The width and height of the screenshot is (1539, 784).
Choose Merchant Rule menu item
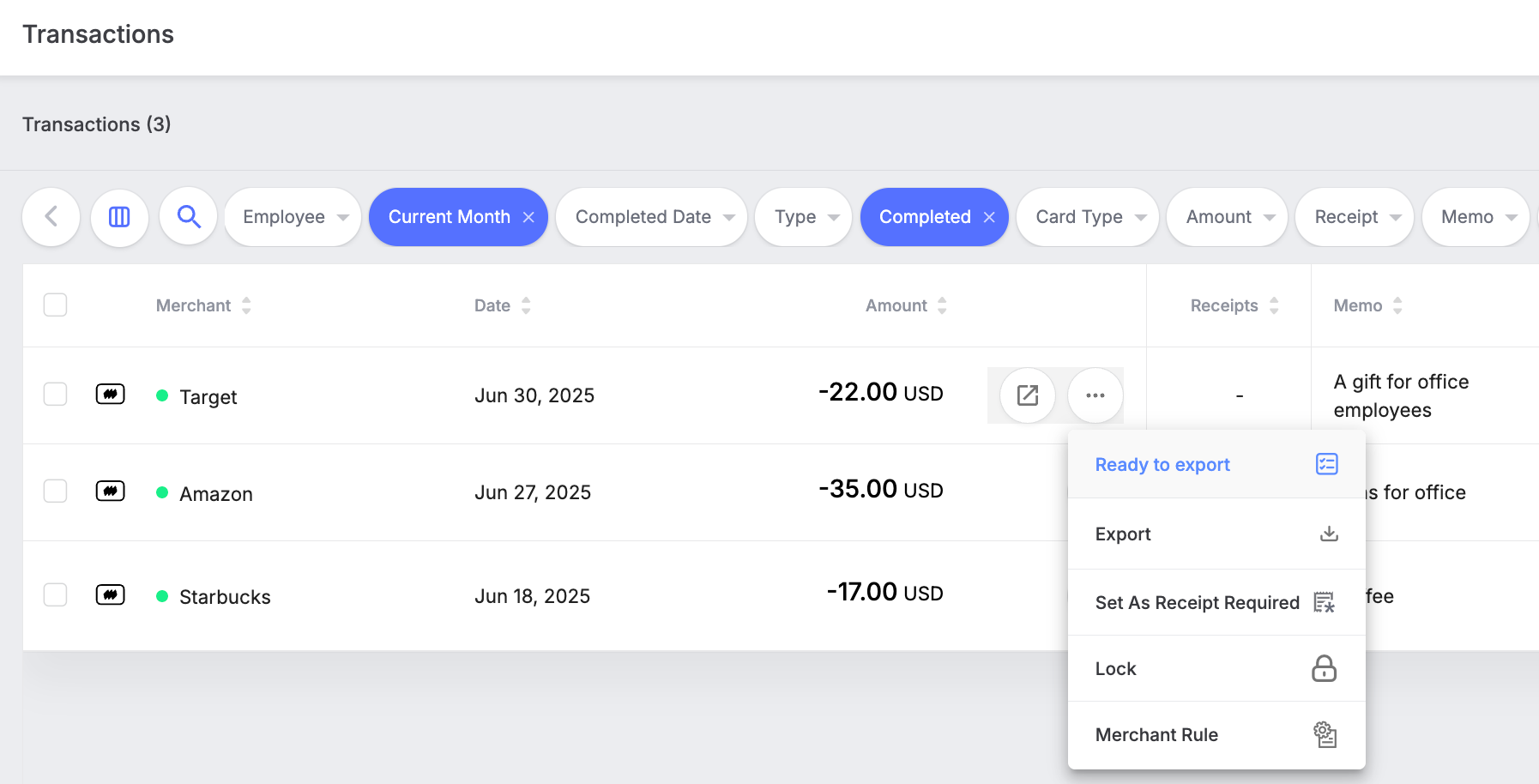1216,734
